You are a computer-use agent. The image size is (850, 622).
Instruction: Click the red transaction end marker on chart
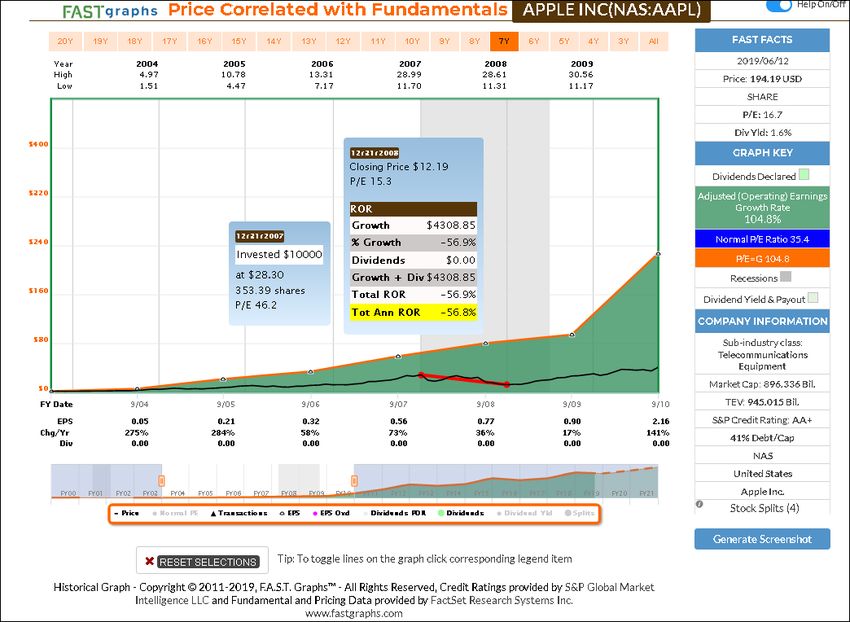(x=507, y=384)
